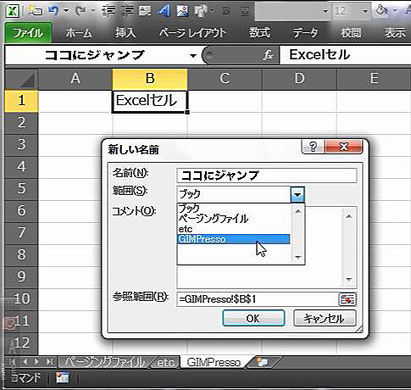
Task: Click the Undo arrow icon
Action: tap(53, 11)
